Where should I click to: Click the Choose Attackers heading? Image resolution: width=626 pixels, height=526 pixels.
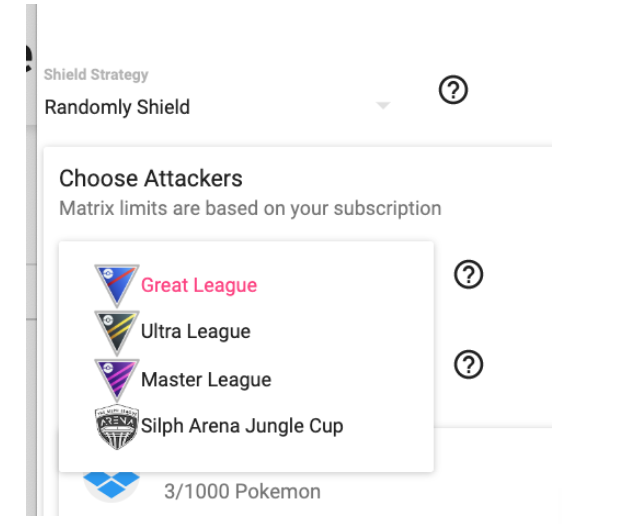pyautogui.click(x=151, y=179)
